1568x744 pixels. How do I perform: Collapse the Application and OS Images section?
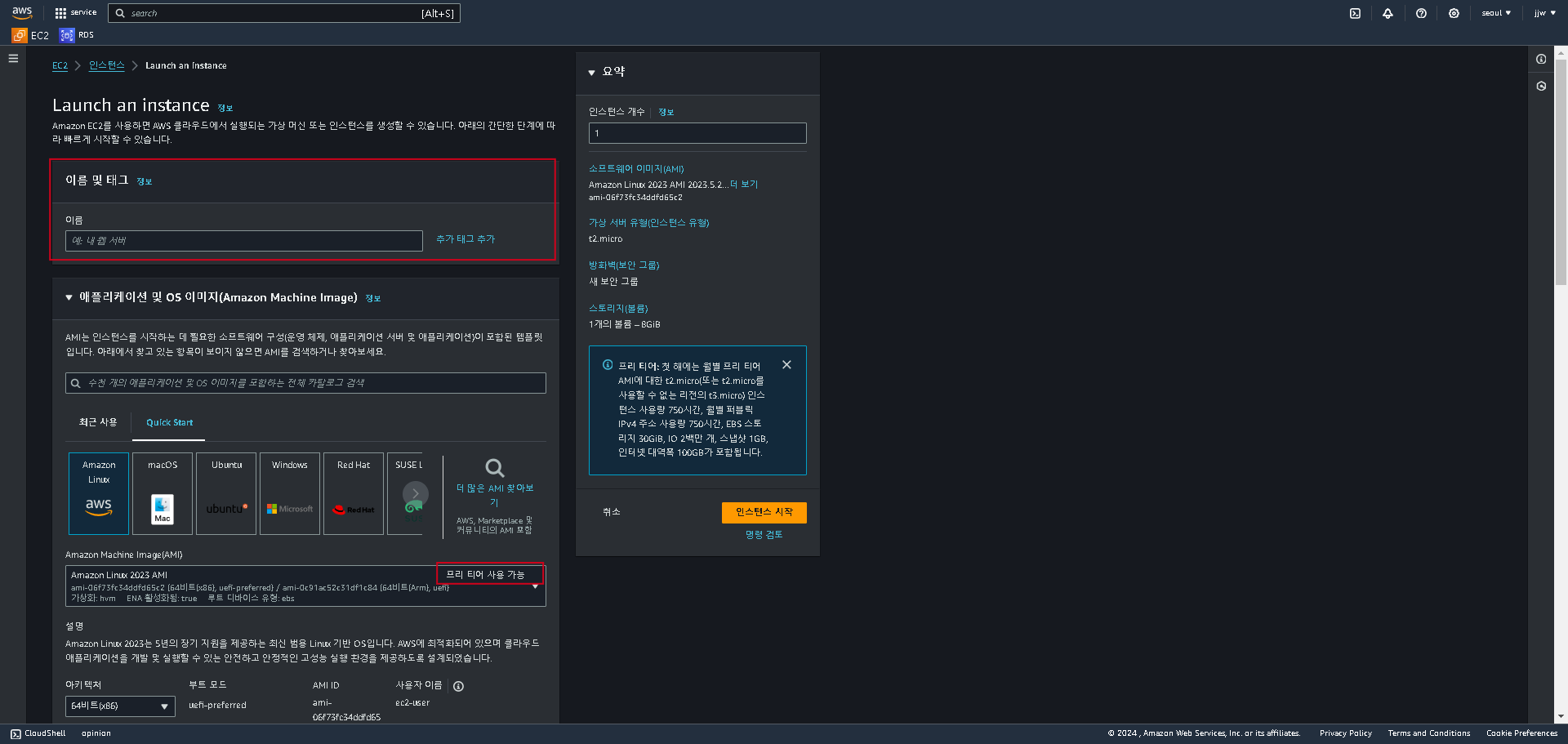[69, 298]
